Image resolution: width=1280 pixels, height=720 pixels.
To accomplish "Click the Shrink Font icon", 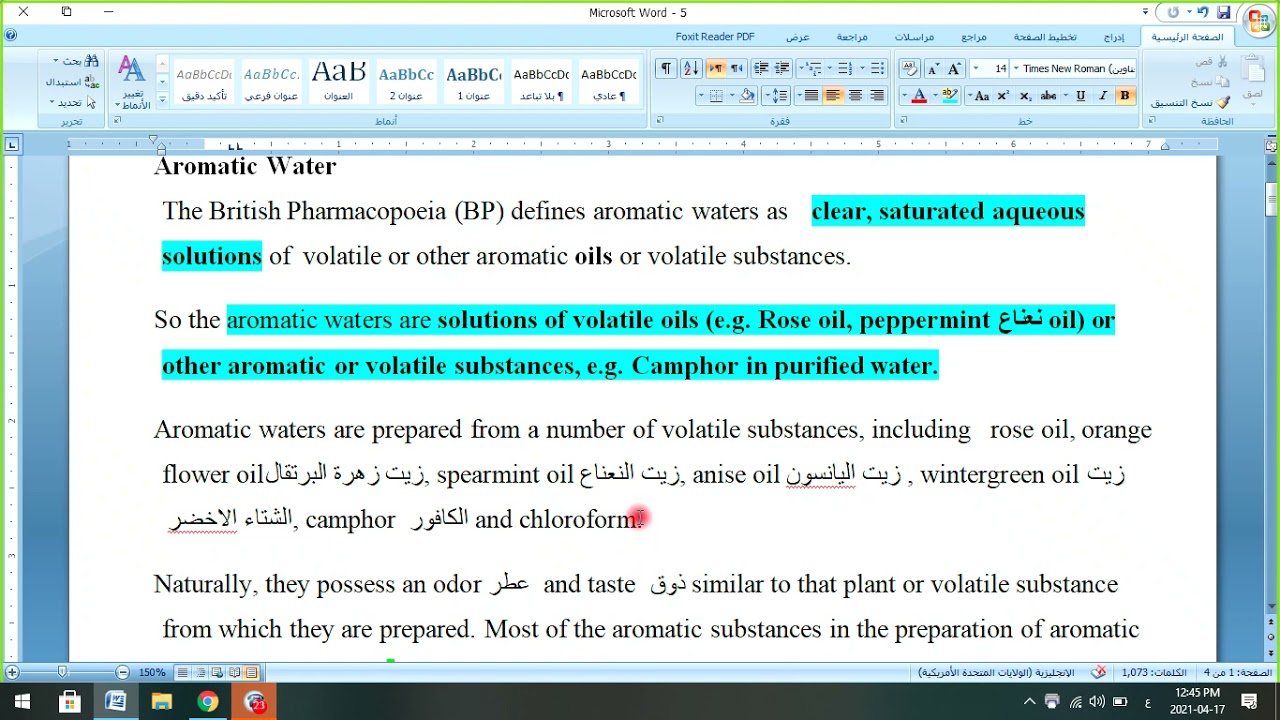I will (932, 68).
